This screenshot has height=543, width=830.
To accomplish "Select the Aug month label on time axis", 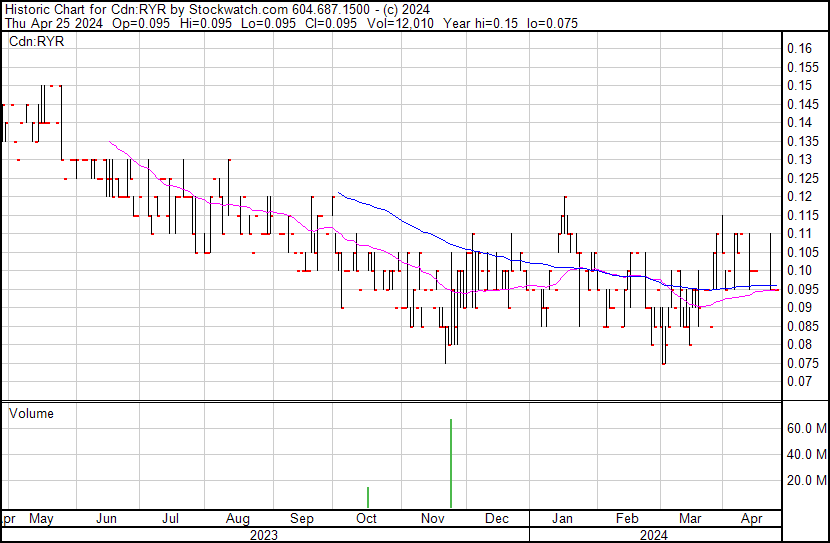I will [x=237, y=519].
